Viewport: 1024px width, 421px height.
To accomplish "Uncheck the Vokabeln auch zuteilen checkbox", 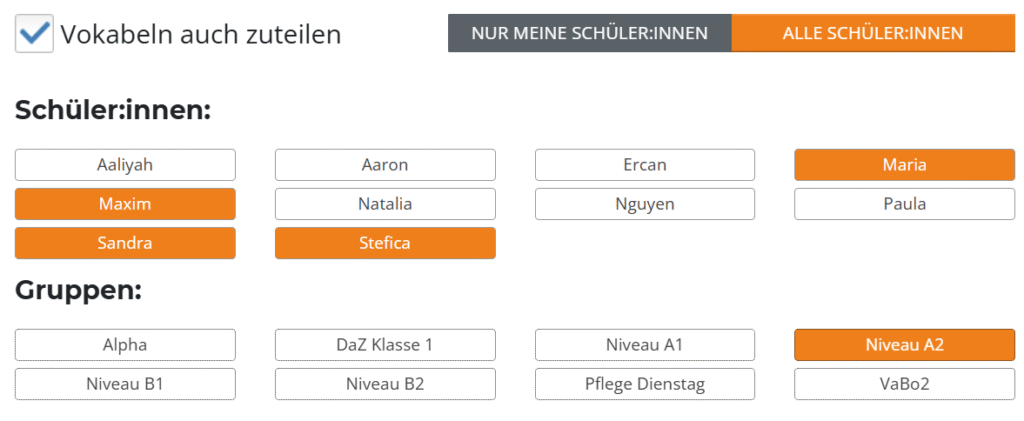I will click(x=35, y=33).
